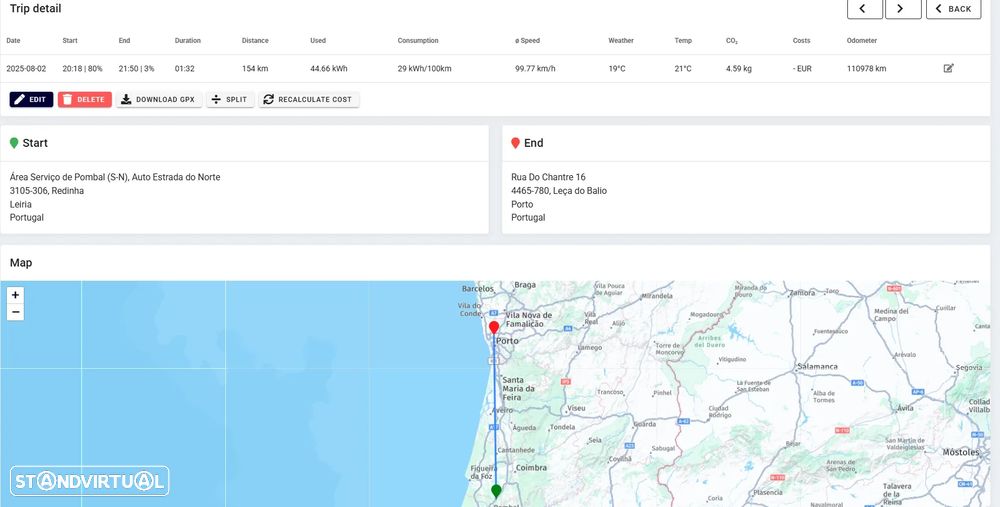Screen dimensions: 1000x507
Task: Zoom in on the map
Action: [15, 295]
